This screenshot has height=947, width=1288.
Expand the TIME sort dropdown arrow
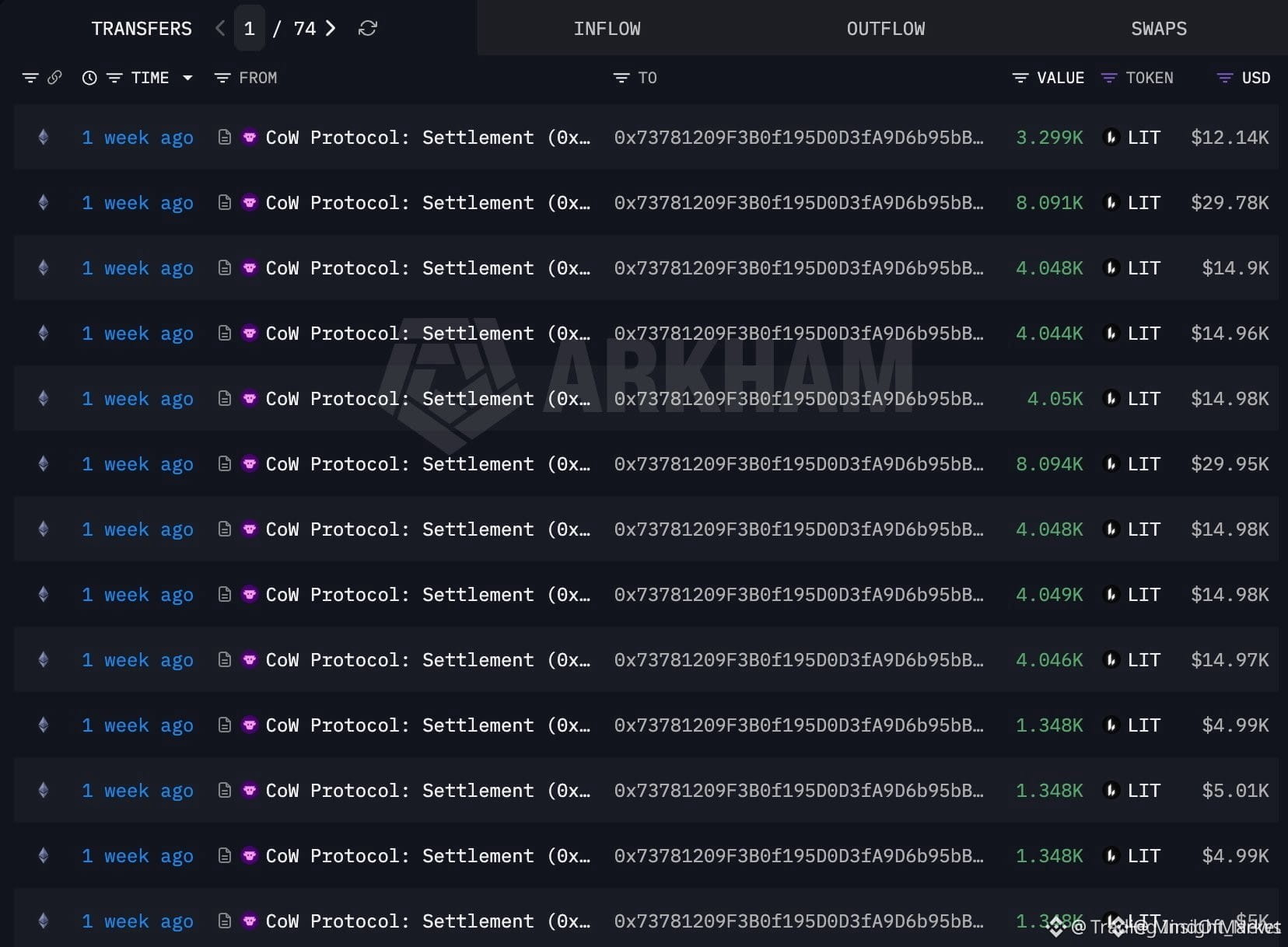click(x=187, y=78)
